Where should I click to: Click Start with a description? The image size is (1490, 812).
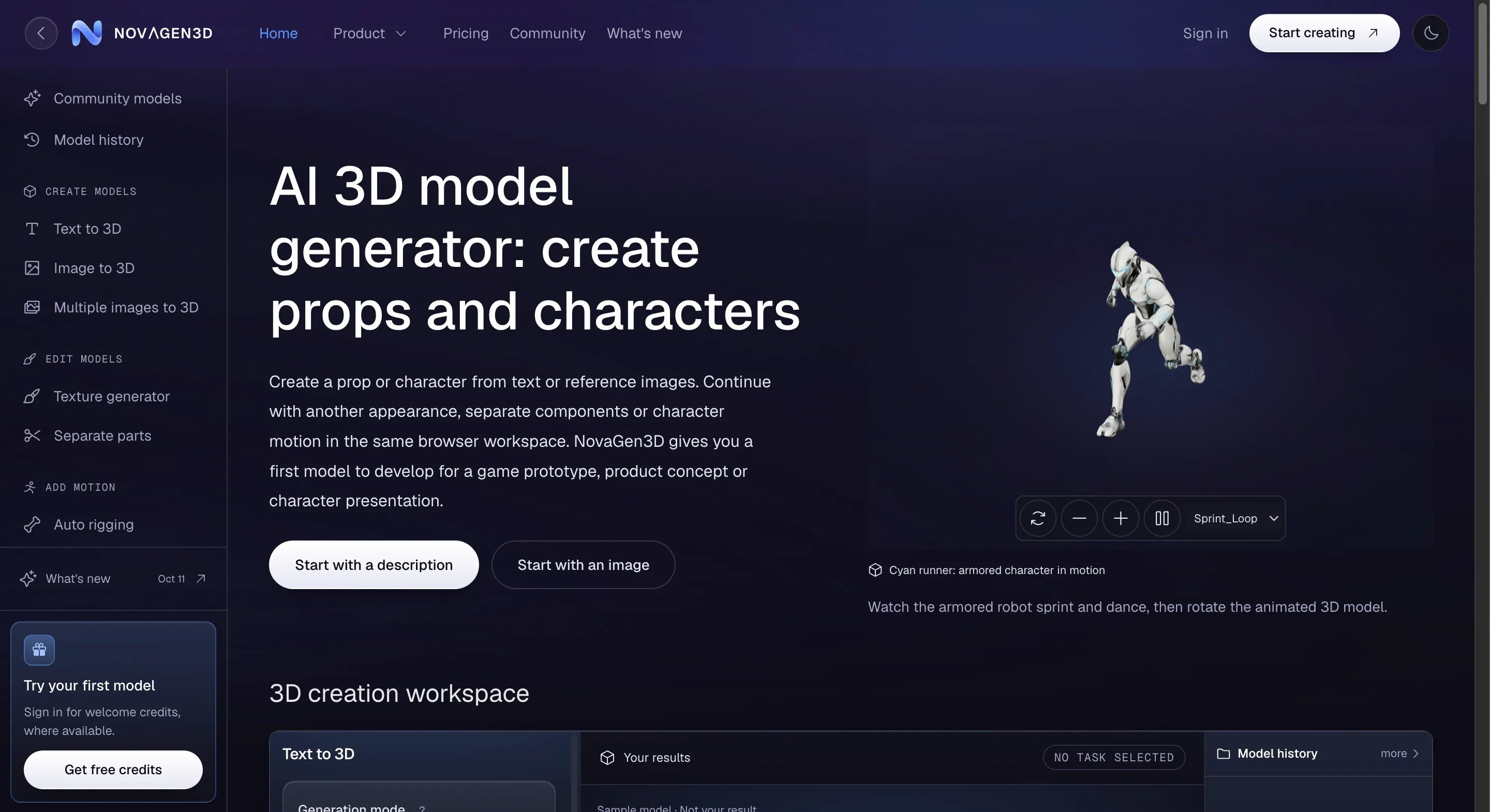click(x=374, y=564)
